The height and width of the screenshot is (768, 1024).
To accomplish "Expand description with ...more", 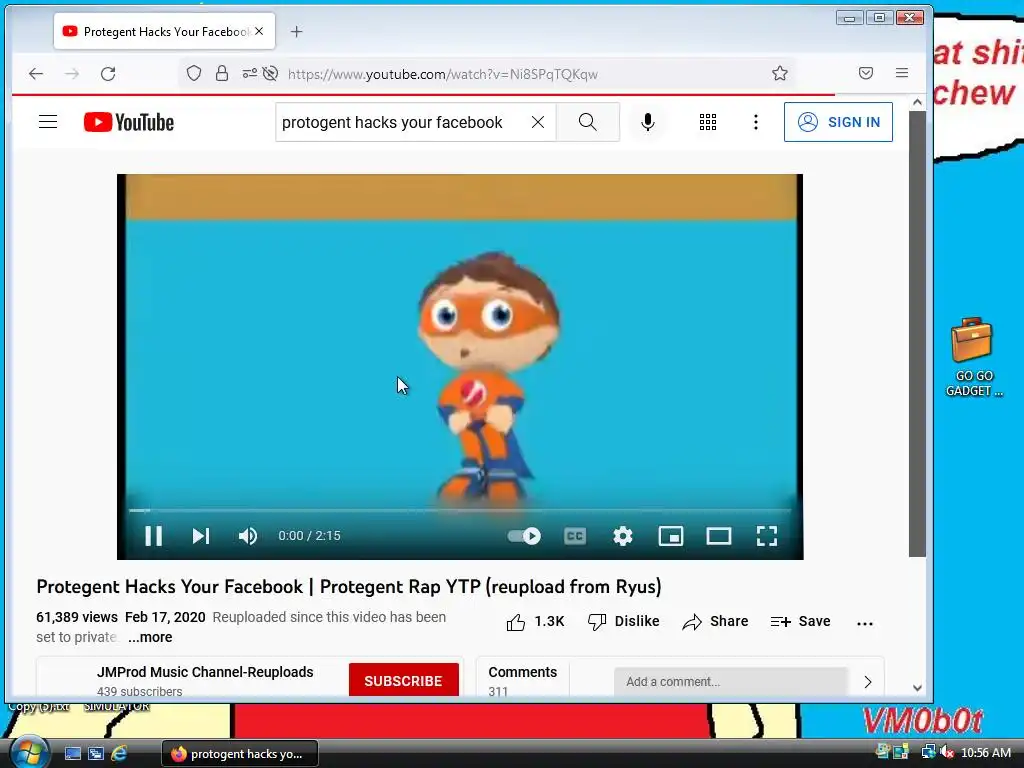I will pos(150,637).
